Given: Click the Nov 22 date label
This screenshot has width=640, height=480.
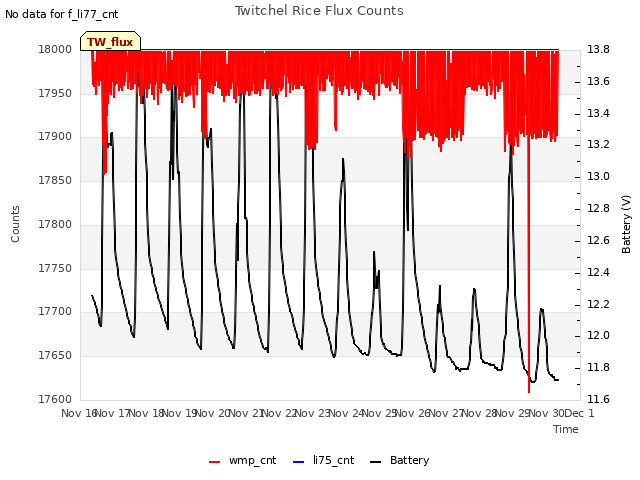Looking at the screenshot, I should [280, 413].
